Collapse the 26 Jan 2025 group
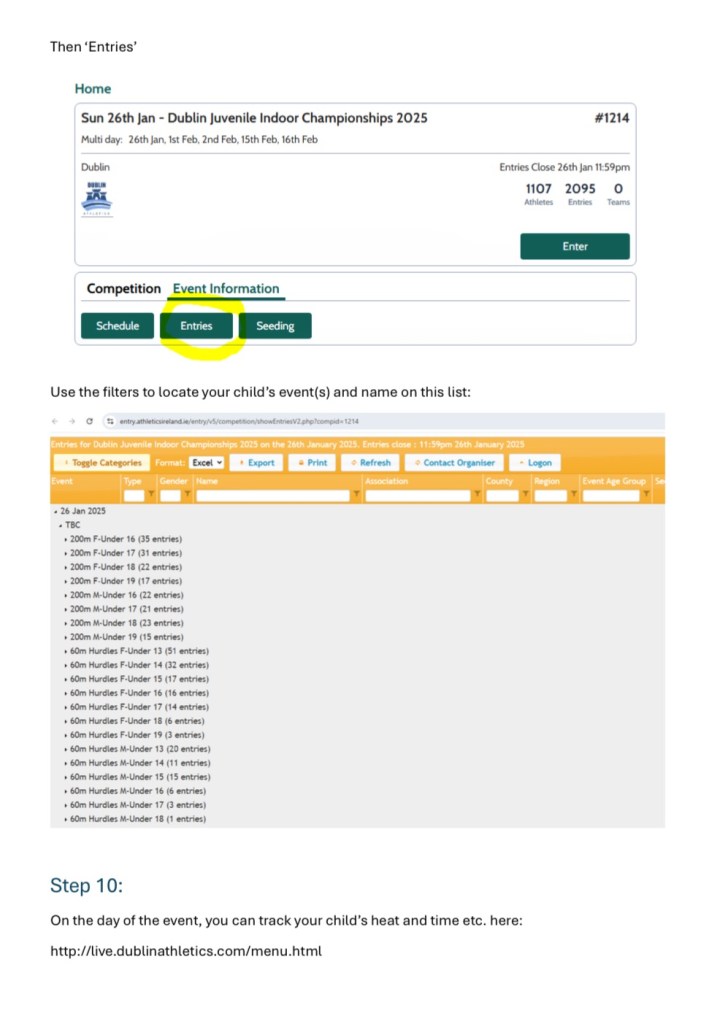 (x=54, y=511)
